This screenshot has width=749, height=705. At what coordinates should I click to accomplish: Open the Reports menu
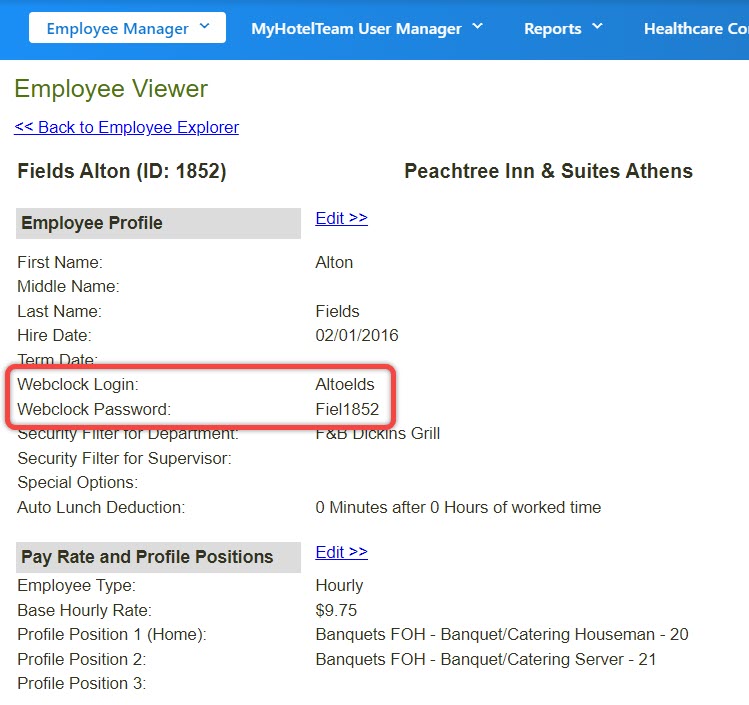pos(555,28)
